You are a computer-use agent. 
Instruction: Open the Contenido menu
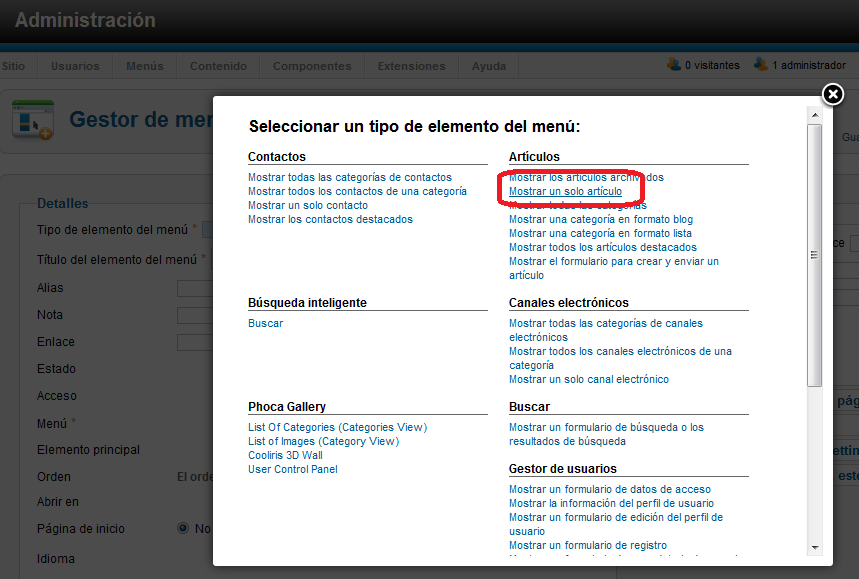(x=217, y=66)
